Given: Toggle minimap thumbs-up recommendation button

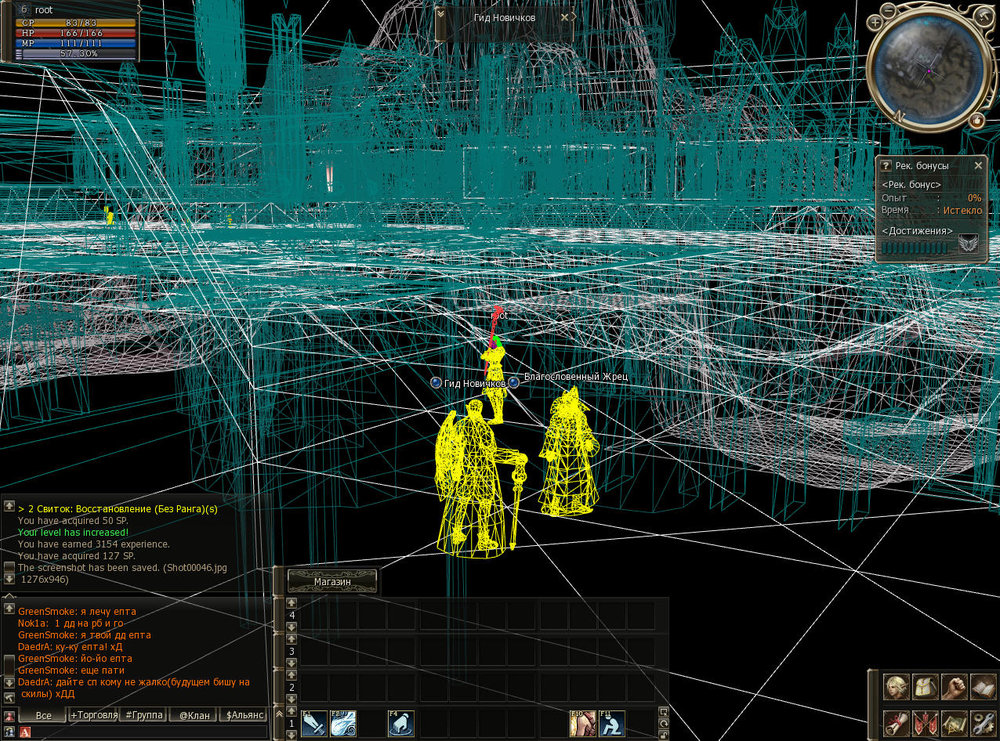Looking at the screenshot, I should click(976, 121).
